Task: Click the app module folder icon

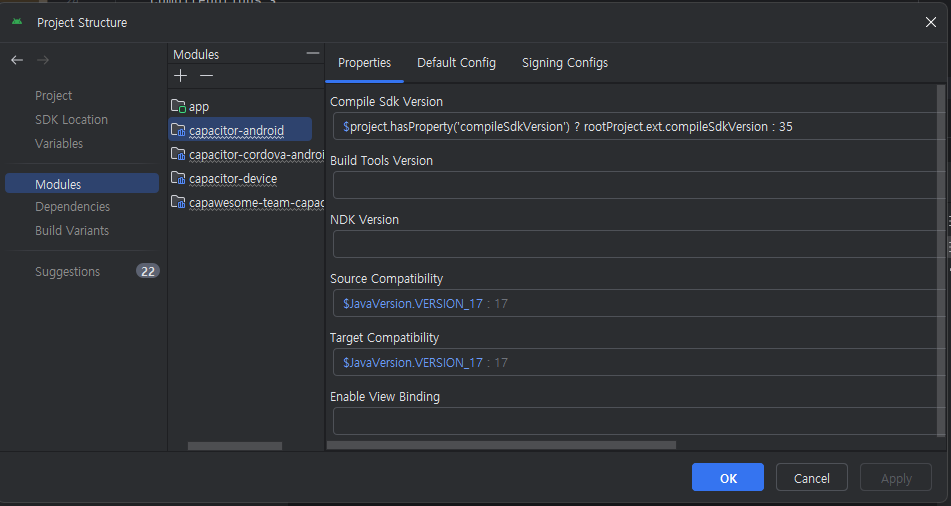Action: (x=178, y=106)
